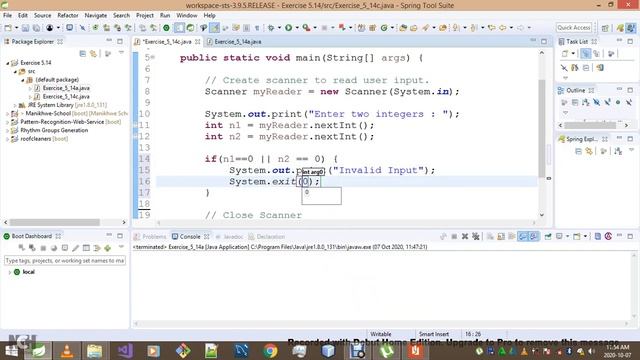Viewport: 640px width, 360px height.
Task: Select Exercise_5_14a.java in Package Explorer
Action: (66, 88)
